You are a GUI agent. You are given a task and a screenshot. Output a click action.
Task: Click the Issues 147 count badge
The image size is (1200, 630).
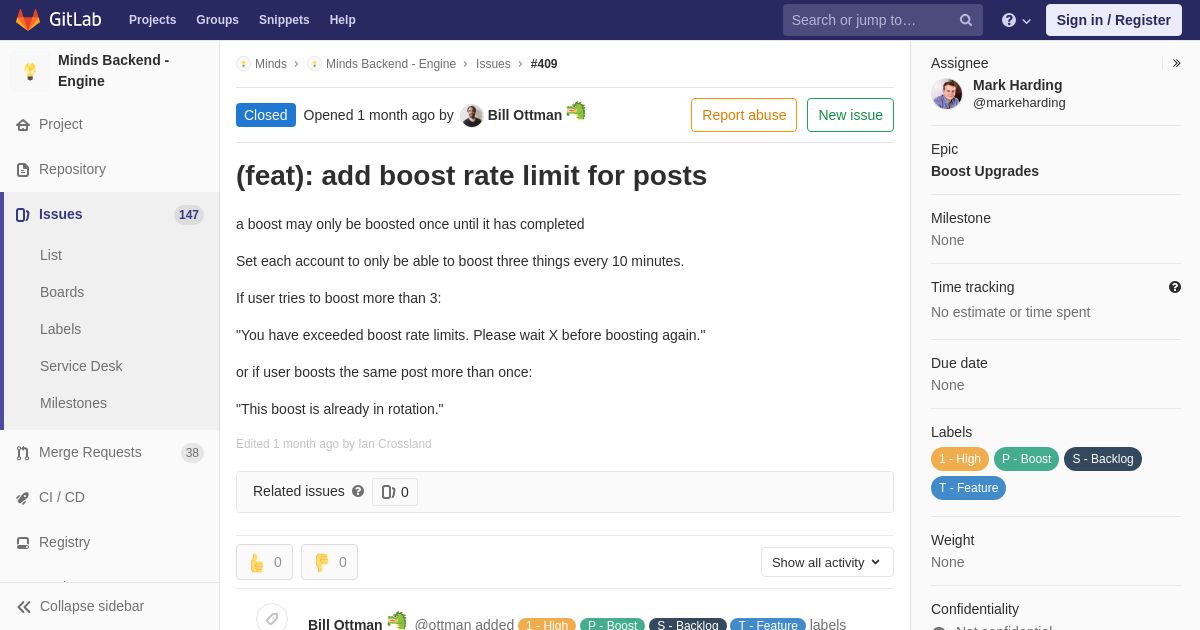point(189,215)
